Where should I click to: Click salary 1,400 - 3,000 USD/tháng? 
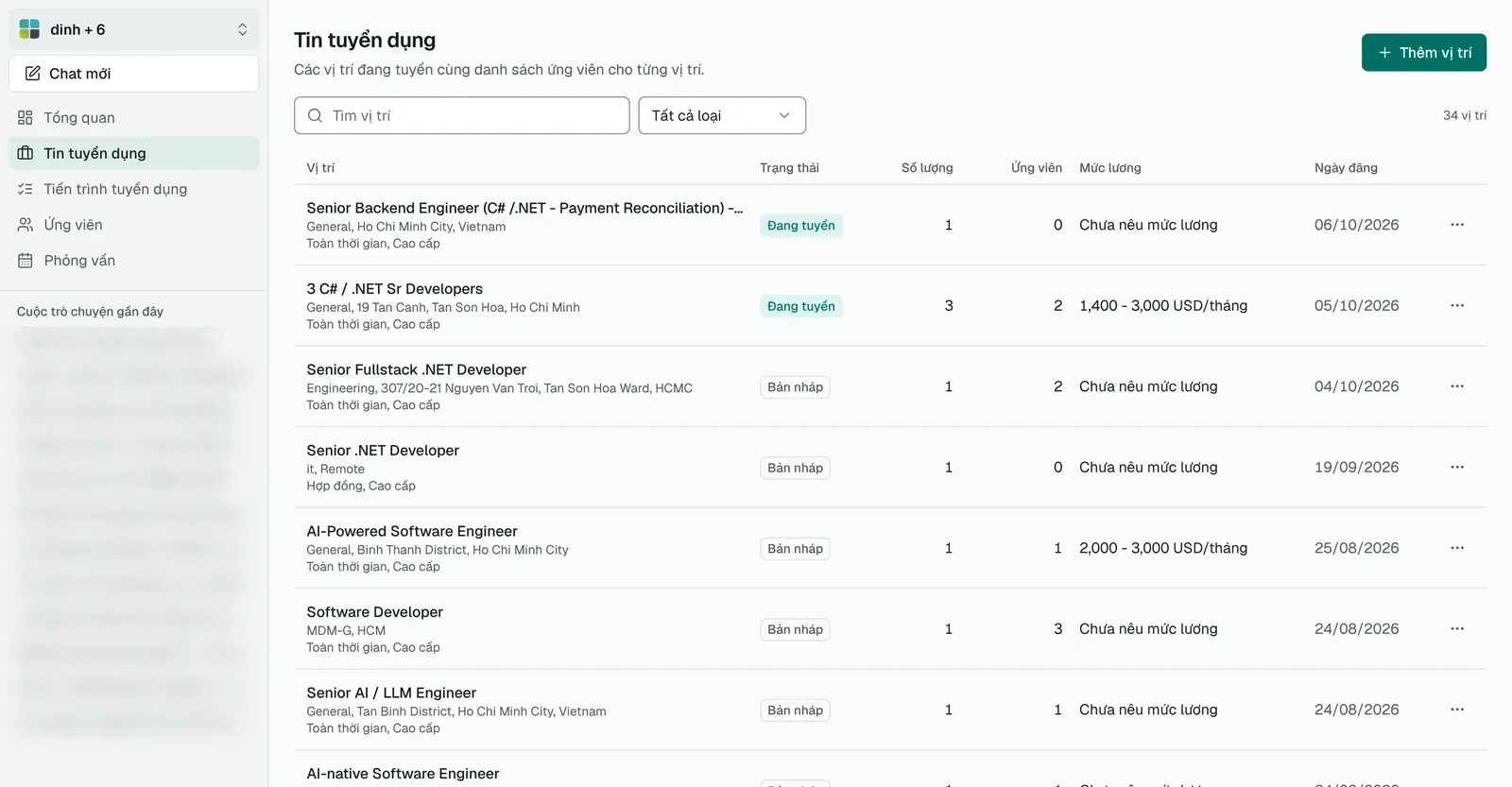coord(1163,306)
